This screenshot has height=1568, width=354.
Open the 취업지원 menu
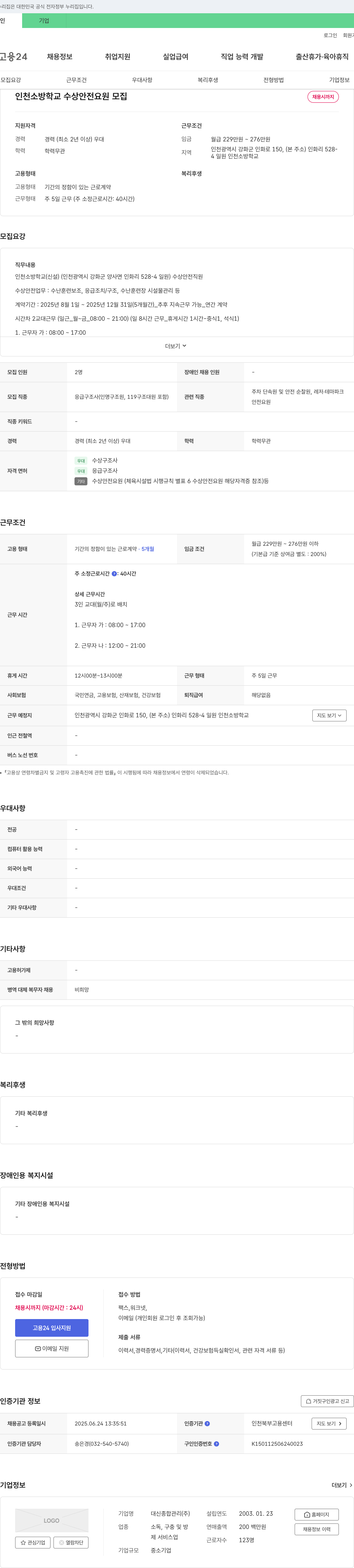coord(118,57)
